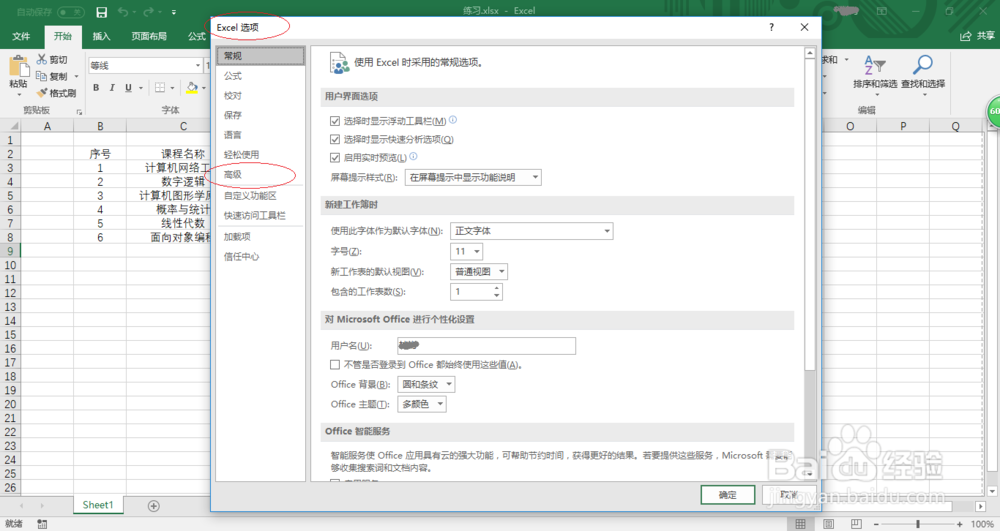This screenshot has width=1000, height=531.
Task: Open the 文件 ribbon tab
Action: [21, 36]
